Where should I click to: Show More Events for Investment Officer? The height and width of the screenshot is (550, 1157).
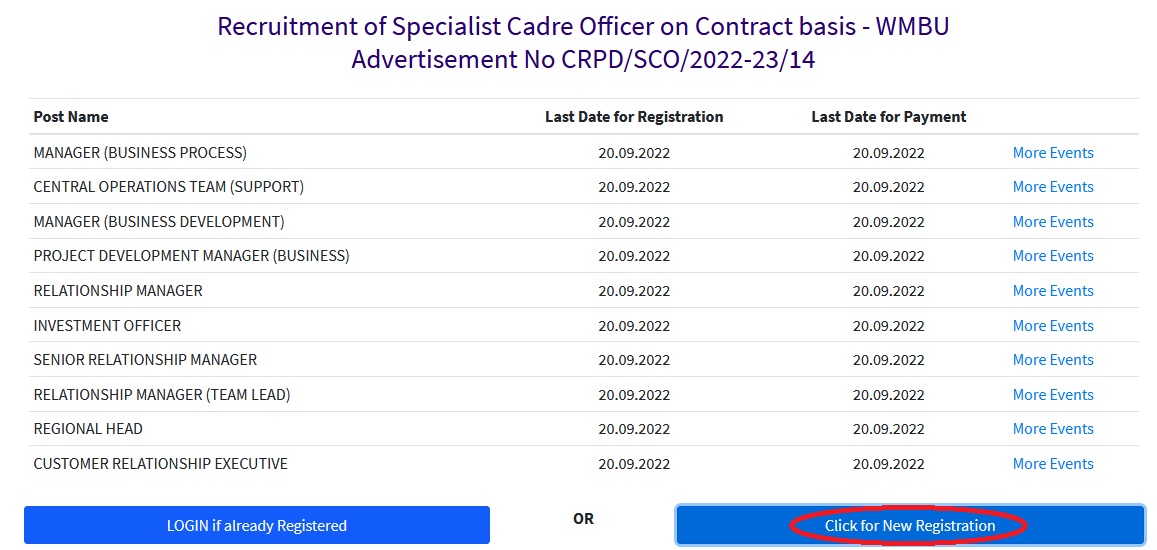pos(1052,326)
